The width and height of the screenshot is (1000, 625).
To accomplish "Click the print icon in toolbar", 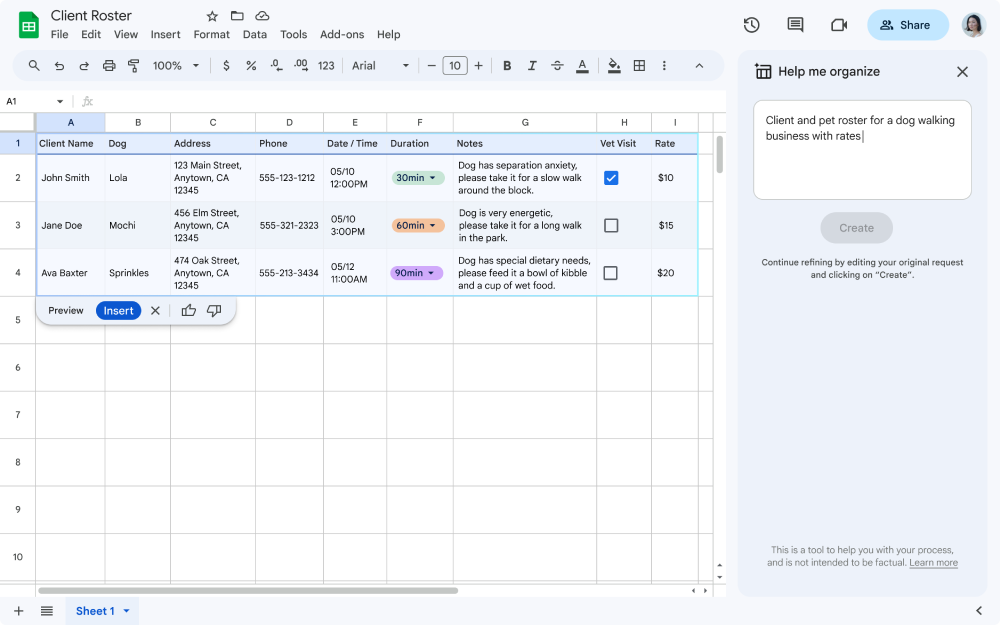I will point(109,66).
